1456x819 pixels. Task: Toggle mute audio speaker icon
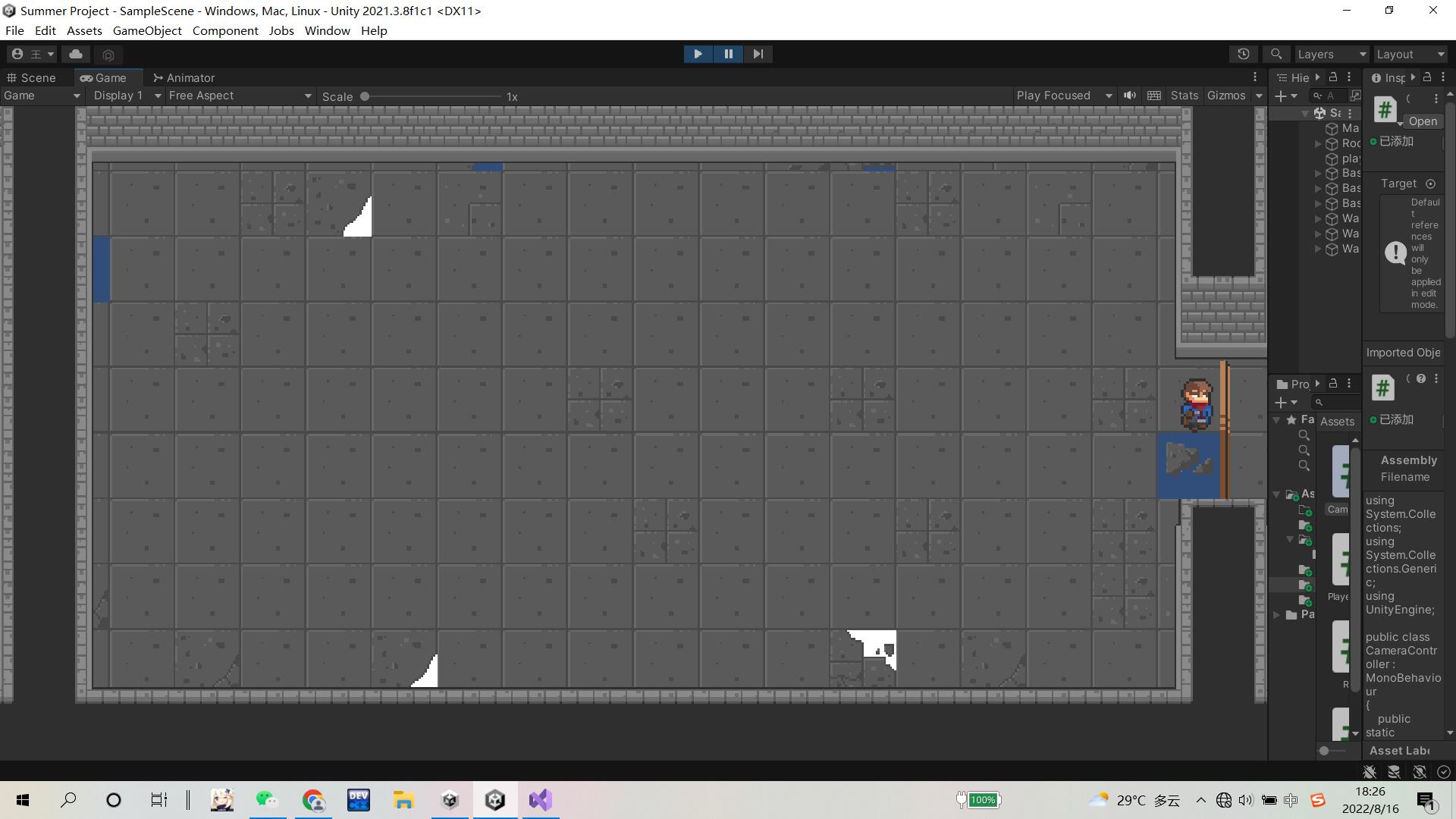pyautogui.click(x=1130, y=96)
